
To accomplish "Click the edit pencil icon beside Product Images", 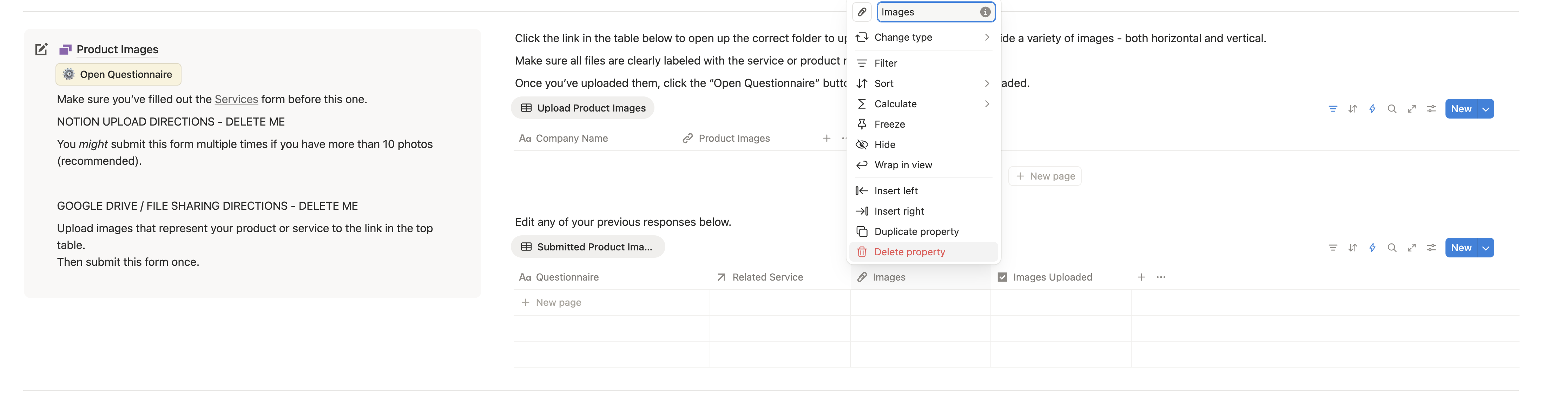I will [x=41, y=49].
